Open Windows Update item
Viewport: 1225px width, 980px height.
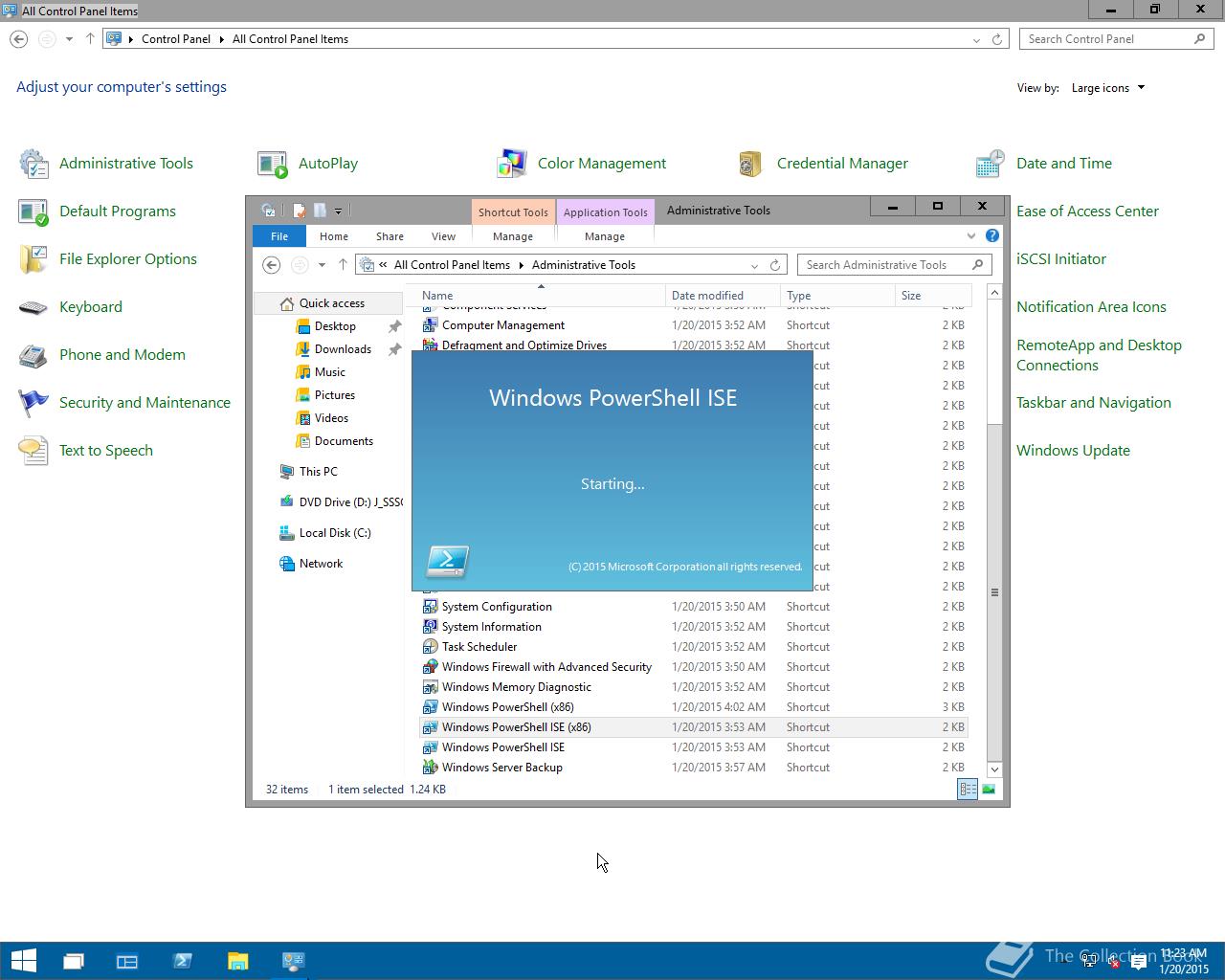point(1073,451)
